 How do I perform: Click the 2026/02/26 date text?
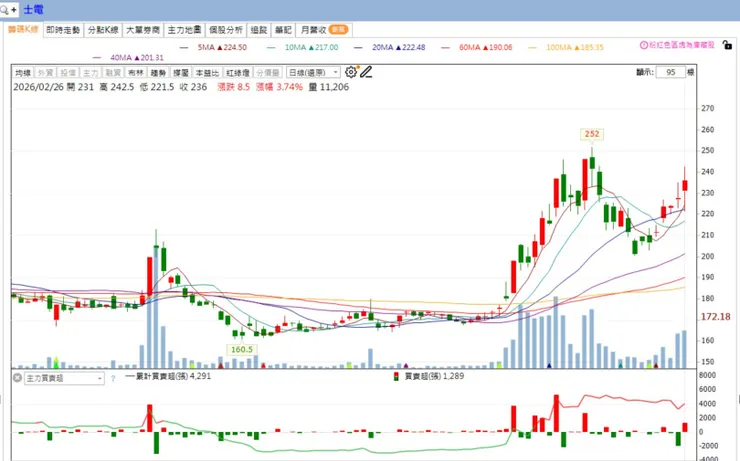pos(38,87)
